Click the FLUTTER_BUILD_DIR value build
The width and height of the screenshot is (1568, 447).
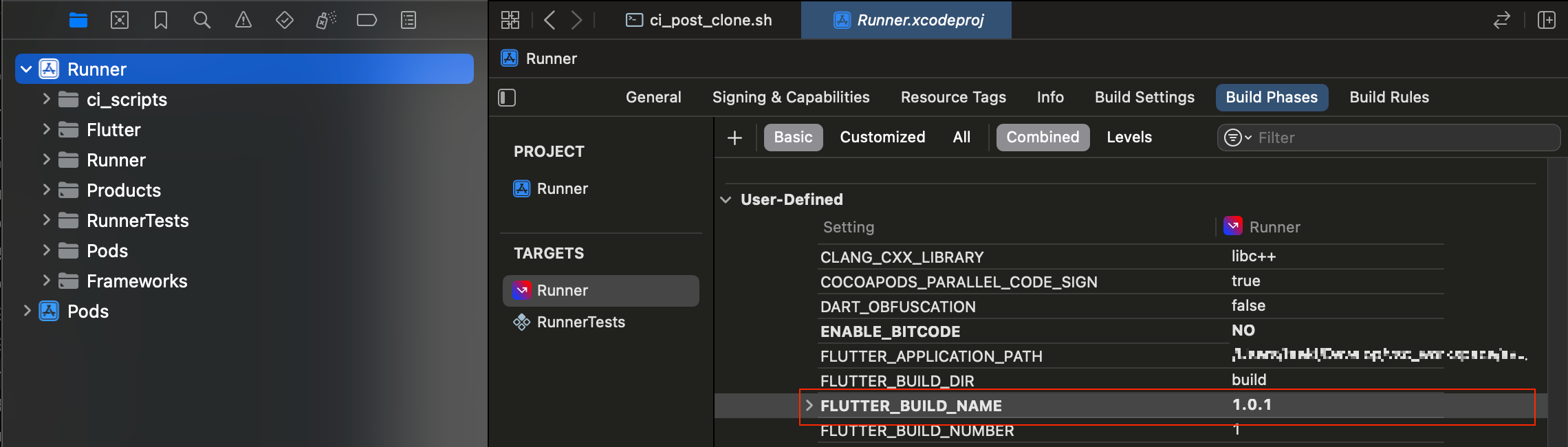pos(1249,380)
